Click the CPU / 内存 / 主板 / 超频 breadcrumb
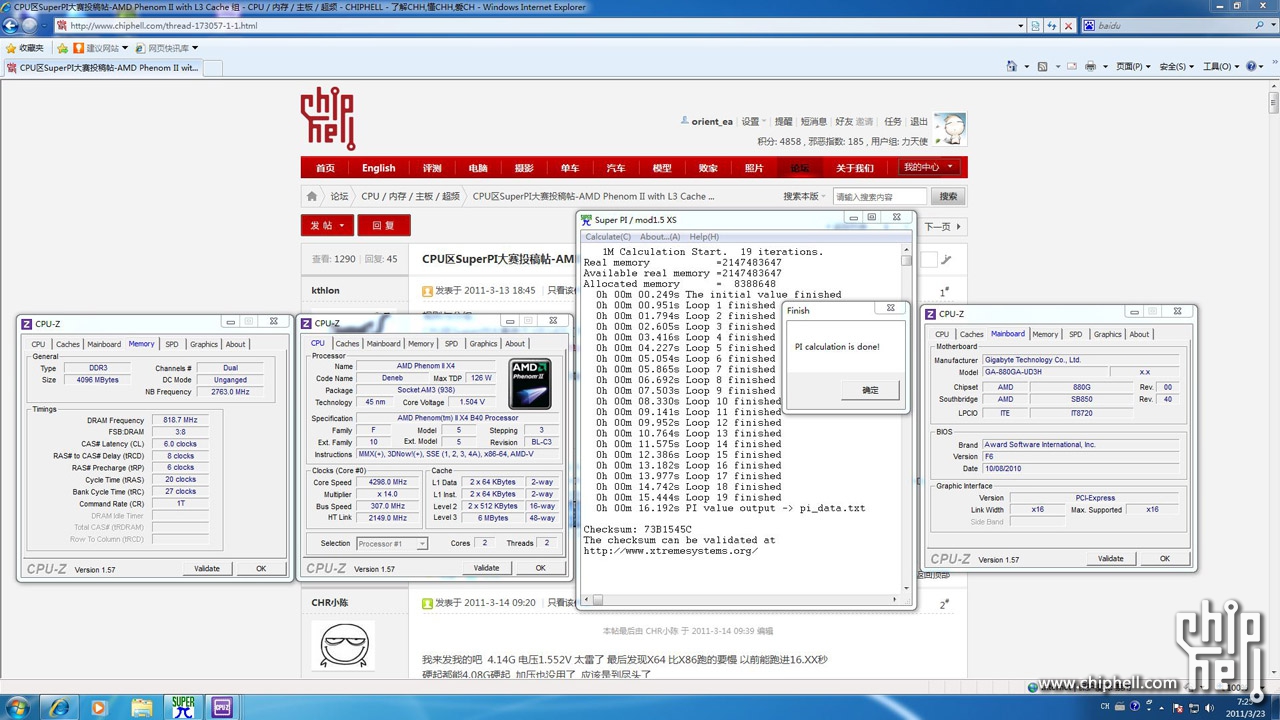 411,196
